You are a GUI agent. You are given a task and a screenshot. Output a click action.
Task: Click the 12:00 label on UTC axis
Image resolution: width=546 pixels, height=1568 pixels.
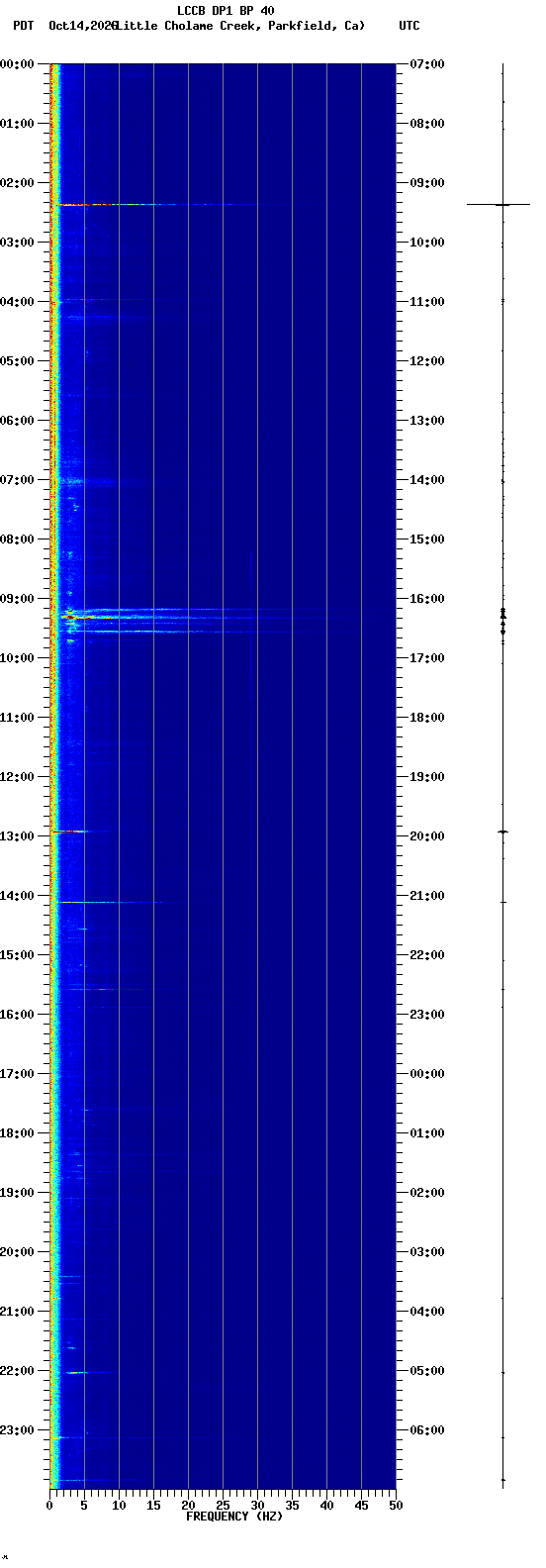427,361
